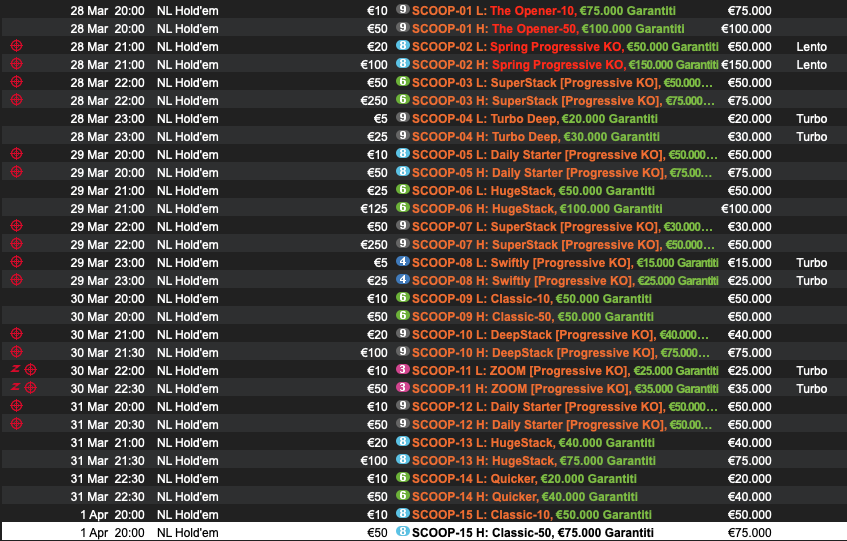The image size is (847, 541).
Task: Select SCOOP-03 L: SuperStack tournament name
Action: [562, 83]
